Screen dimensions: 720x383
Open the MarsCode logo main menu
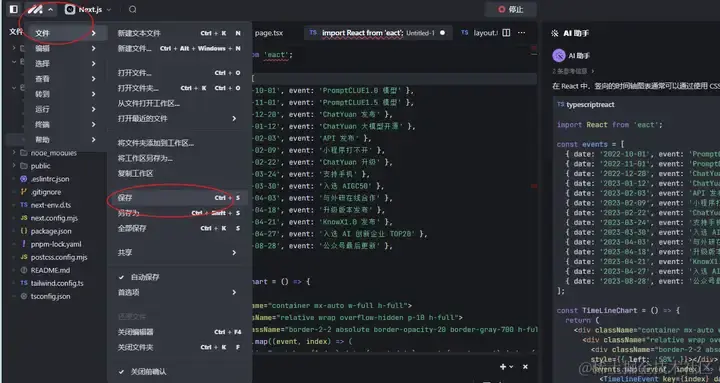tap(39, 9)
